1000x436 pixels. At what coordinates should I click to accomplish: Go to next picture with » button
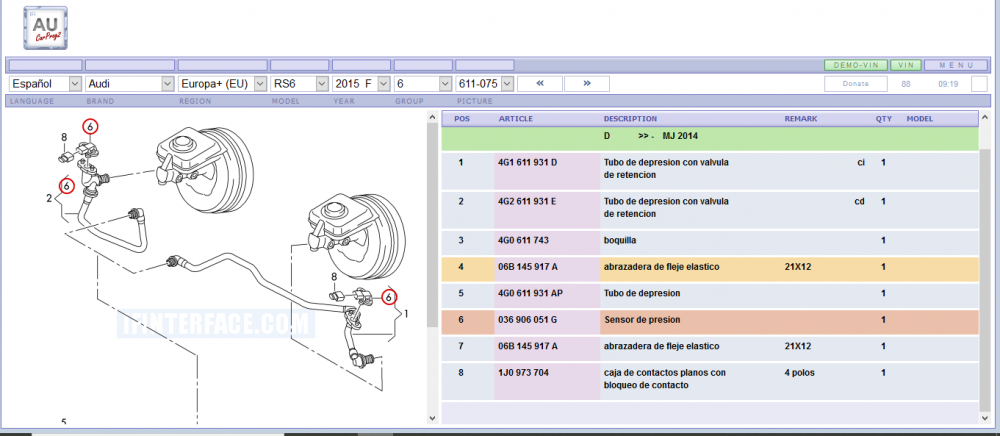[x=587, y=84]
